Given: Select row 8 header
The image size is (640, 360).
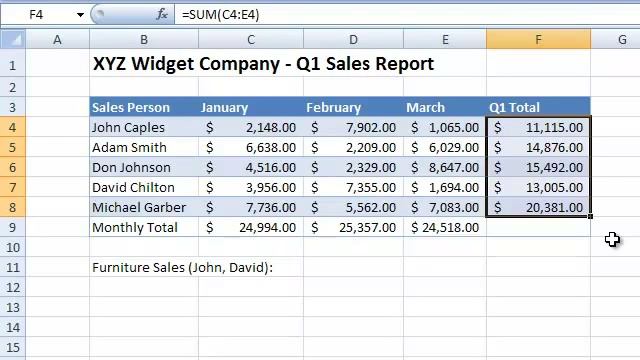Looking at the screenshot, I should pyautogui.click(x=13, y=207).
